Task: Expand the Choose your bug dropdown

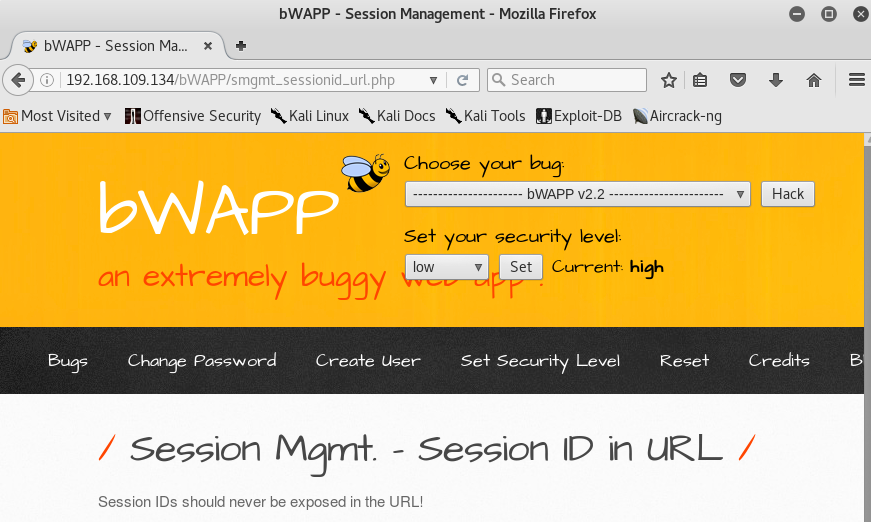Action: pyautogui.click(x=578, y=194)
